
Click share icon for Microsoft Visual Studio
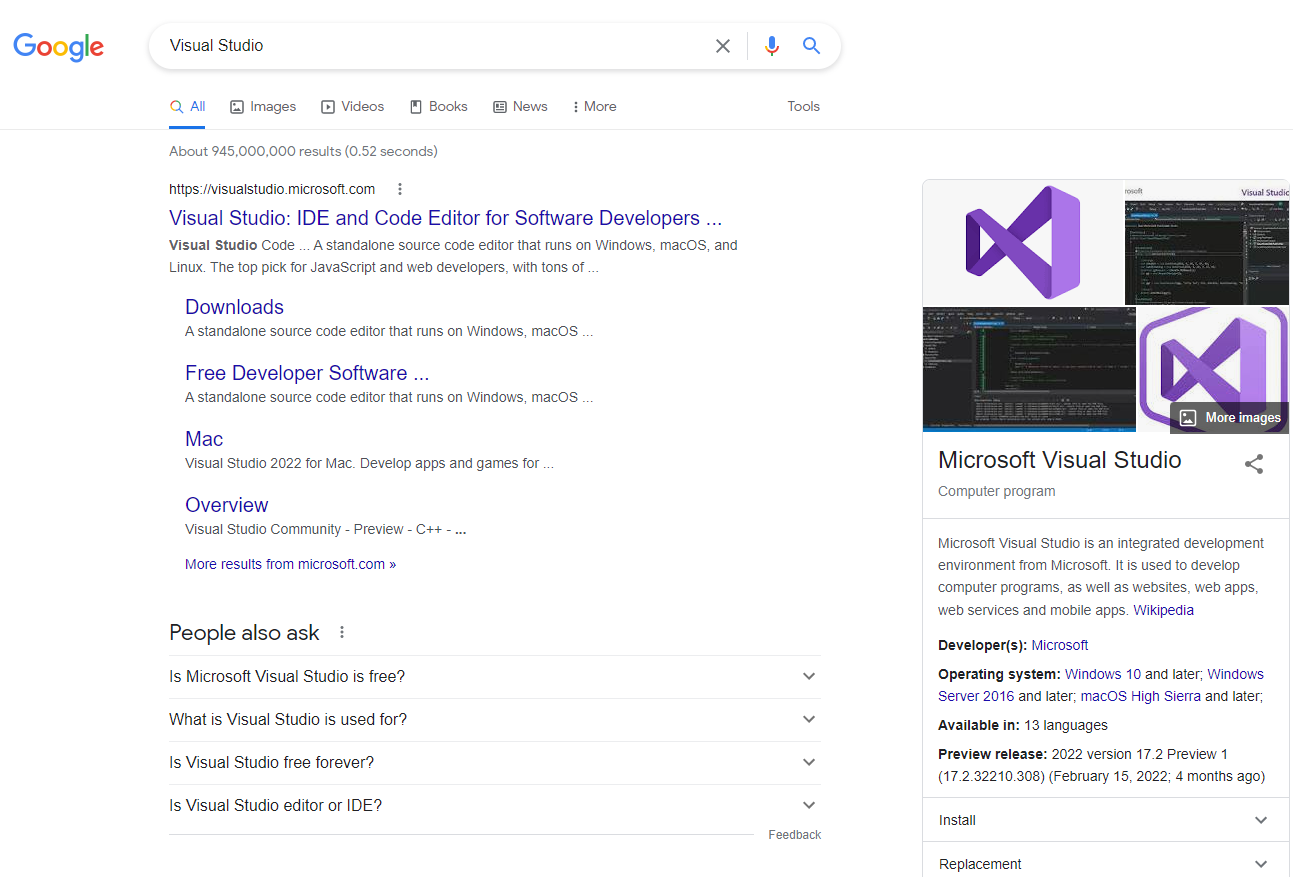click(x=1254, y=464)
